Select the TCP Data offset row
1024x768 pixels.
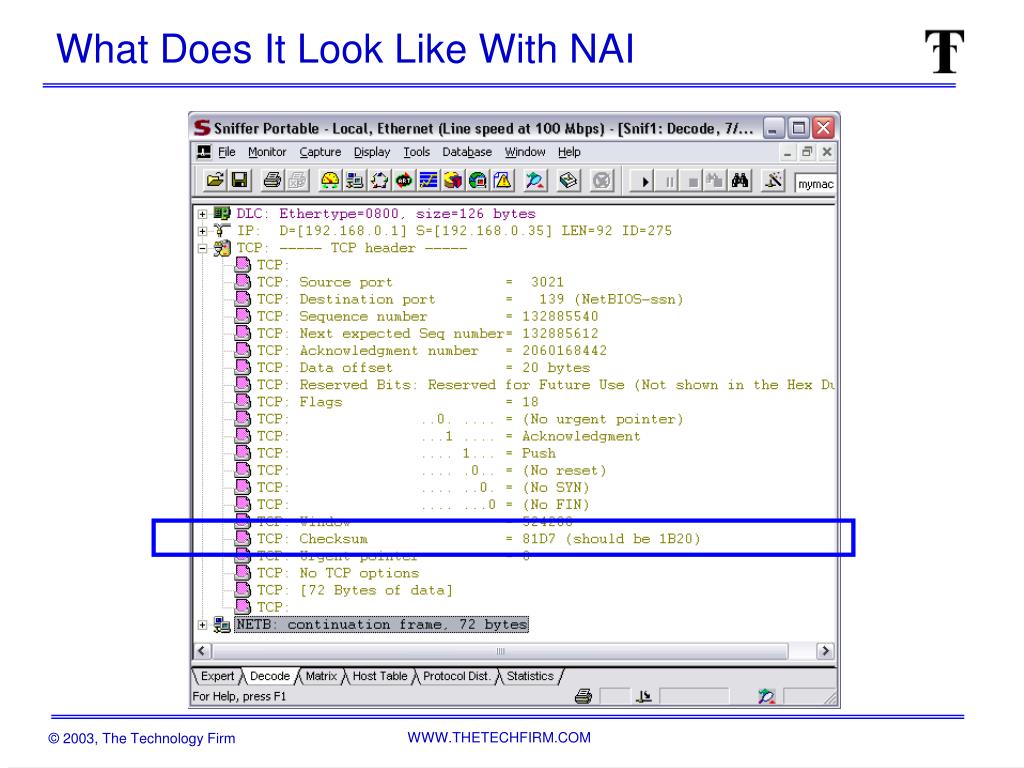tap(413, 368)
